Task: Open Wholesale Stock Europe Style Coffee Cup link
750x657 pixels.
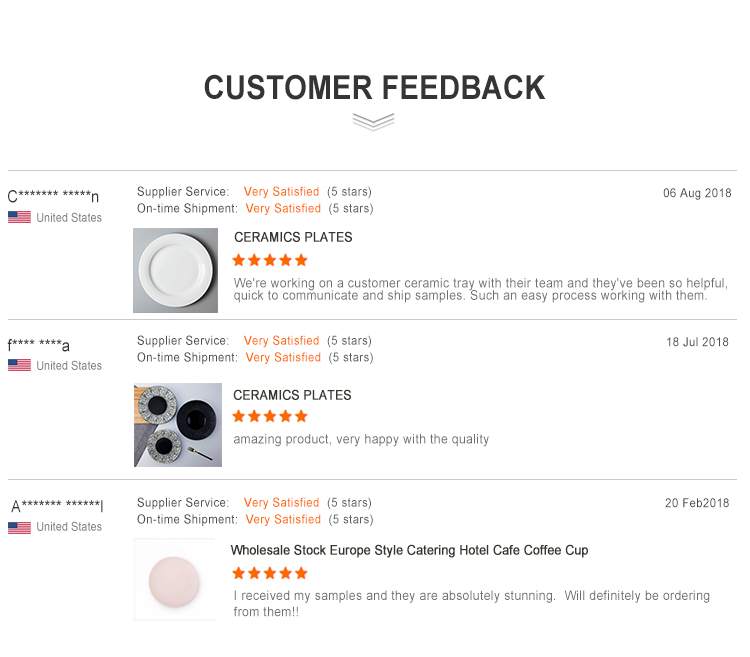Action: tap(409, 550)
